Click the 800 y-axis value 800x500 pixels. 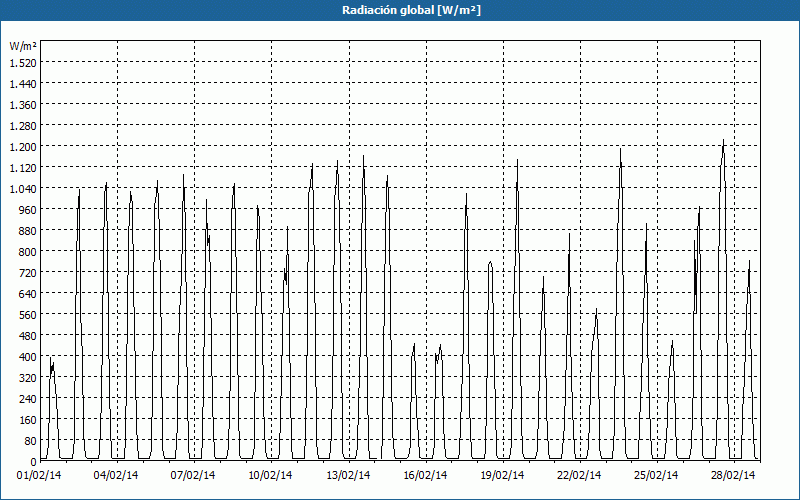pyautogui.click(x=28, y=252)
